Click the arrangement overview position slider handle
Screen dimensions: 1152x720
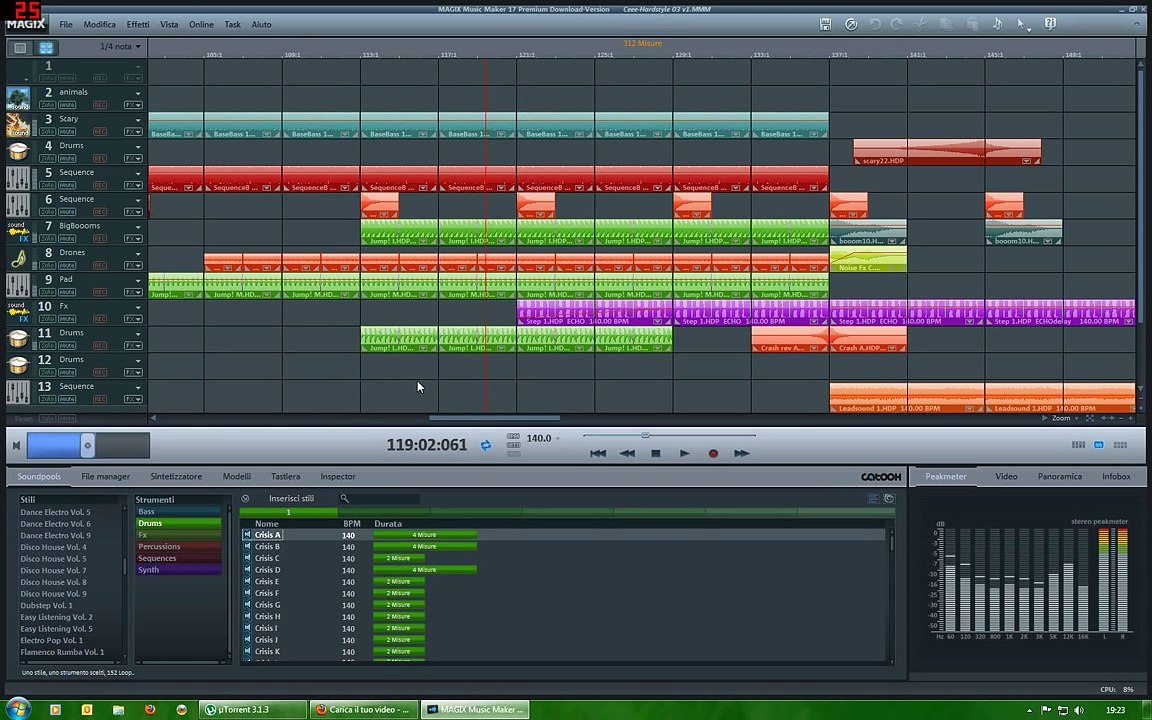(x=87, y=445)
